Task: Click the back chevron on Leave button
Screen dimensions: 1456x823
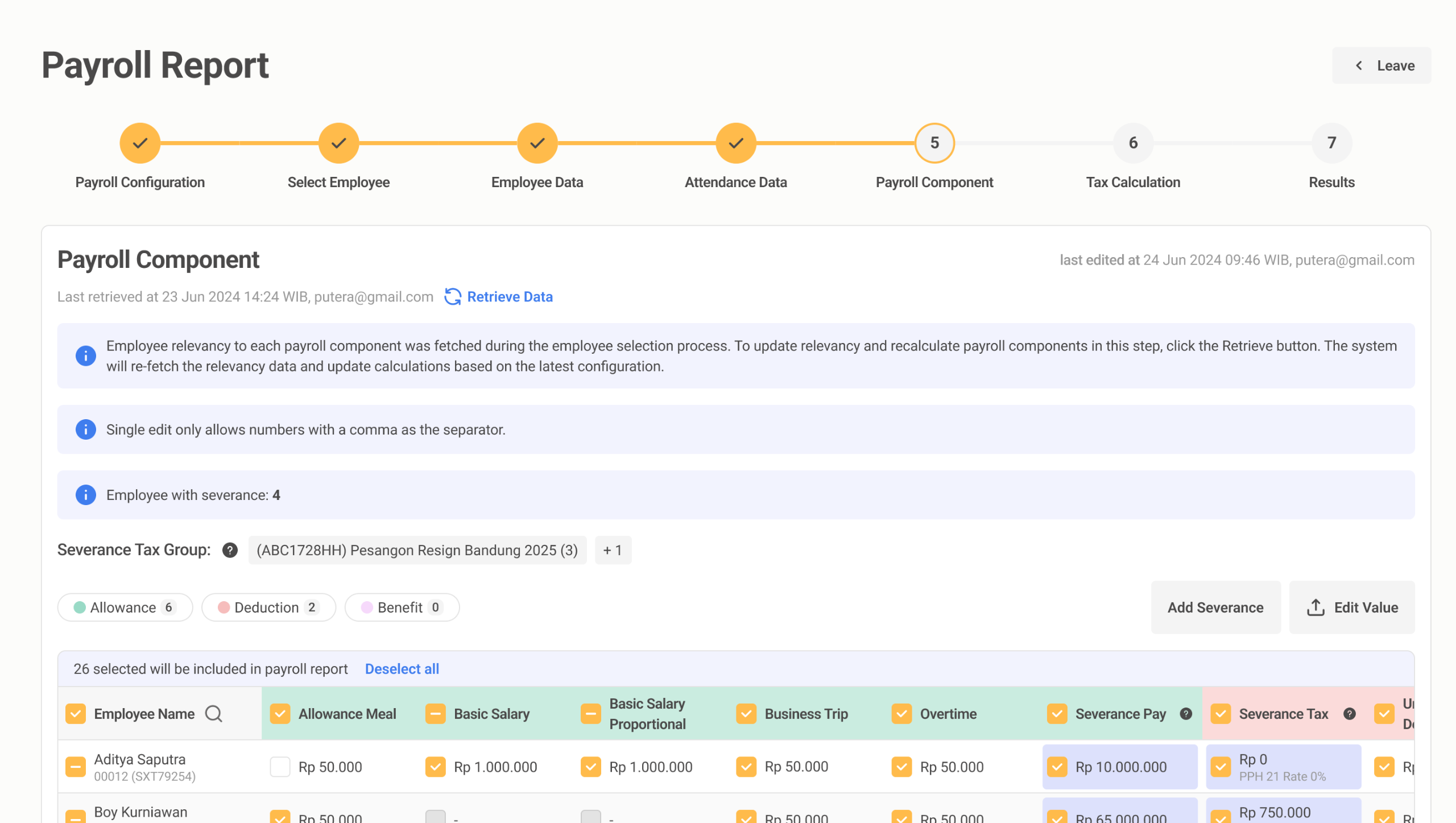Action: (1359, 65)
